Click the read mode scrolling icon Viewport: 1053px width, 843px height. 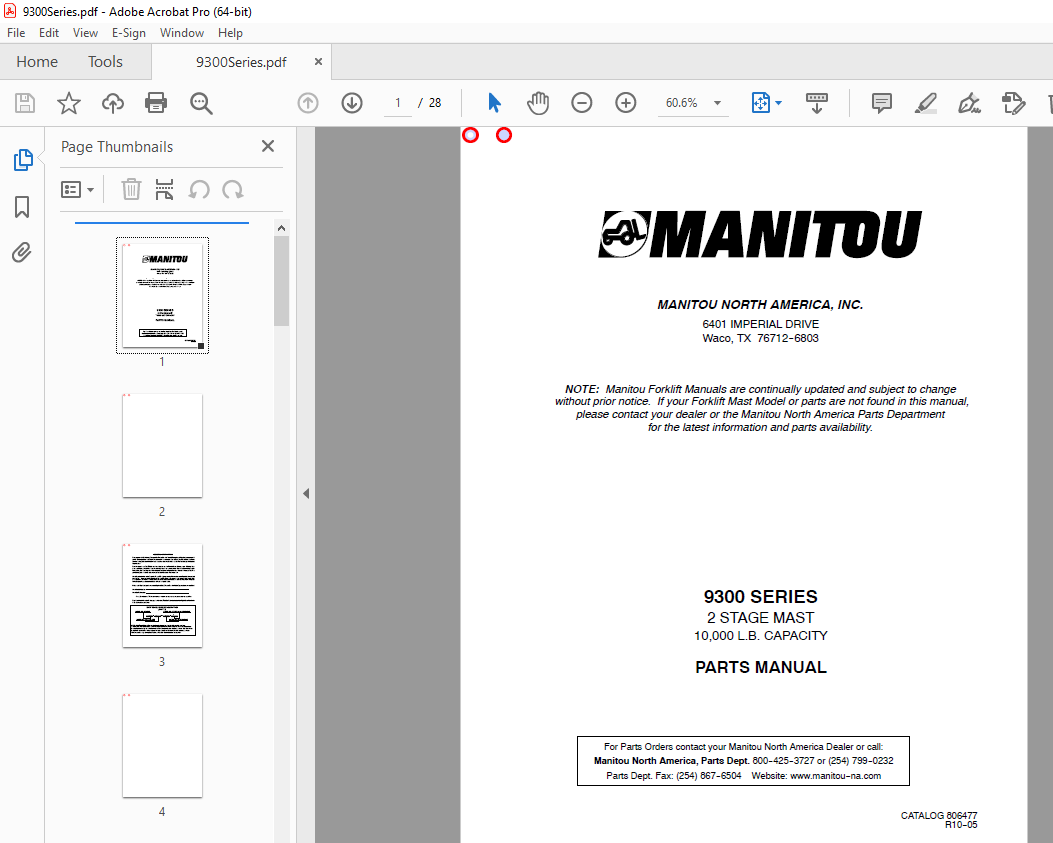[817, 103]
